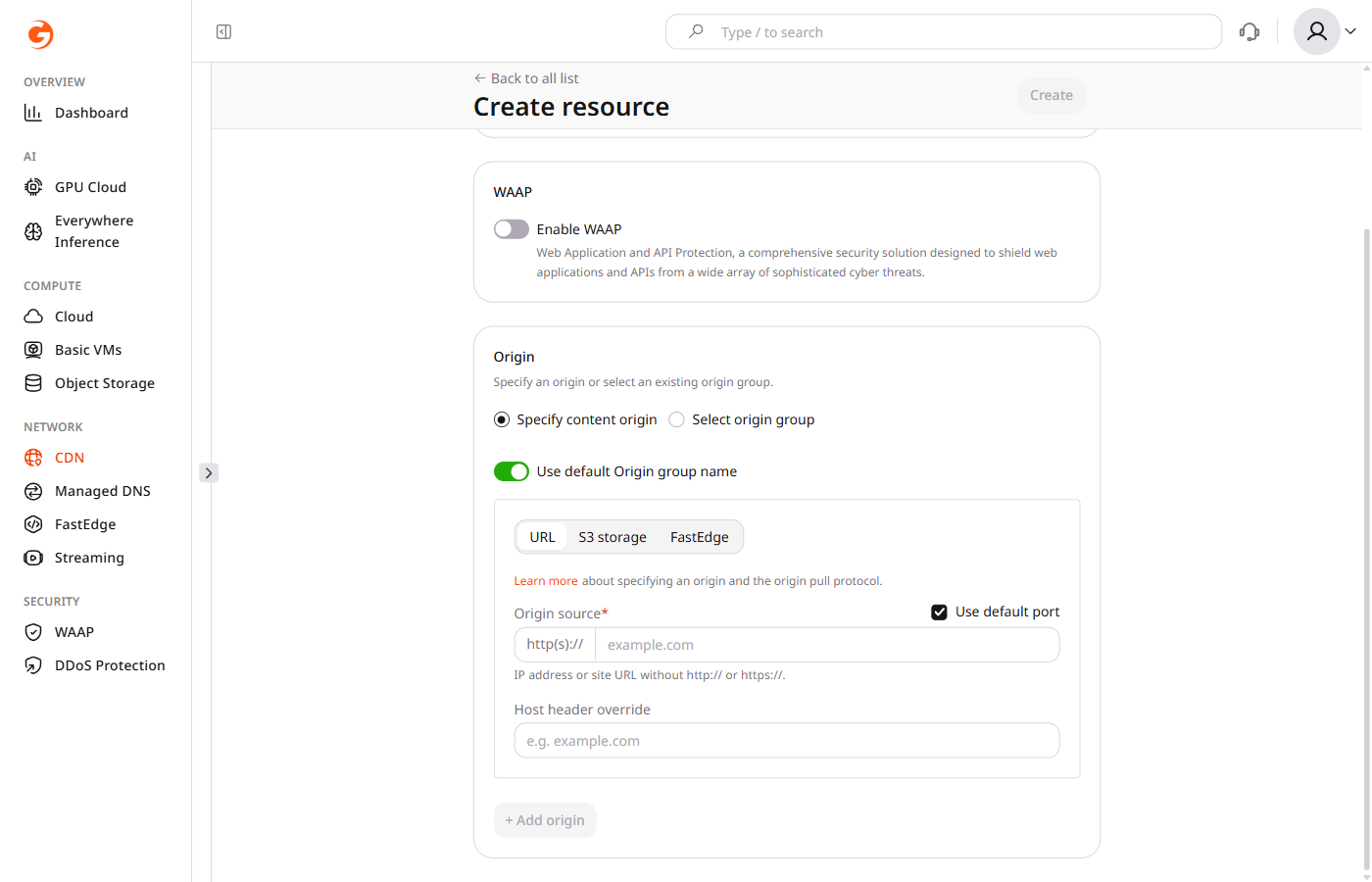Open the Streaming menu item
Screen dimensions: 1372x882
pos(89,558)
